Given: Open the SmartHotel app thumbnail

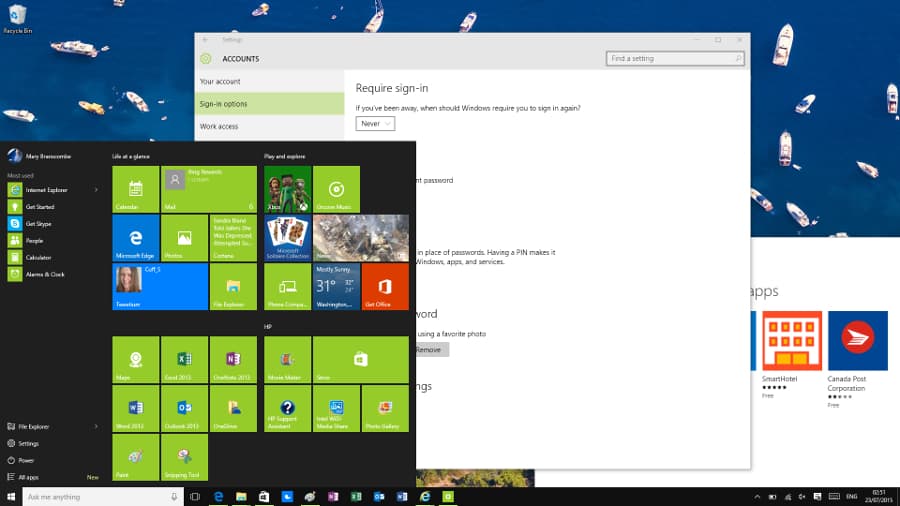Looking at the screenshot, I should pyautogui.click(x=792, y=341).
